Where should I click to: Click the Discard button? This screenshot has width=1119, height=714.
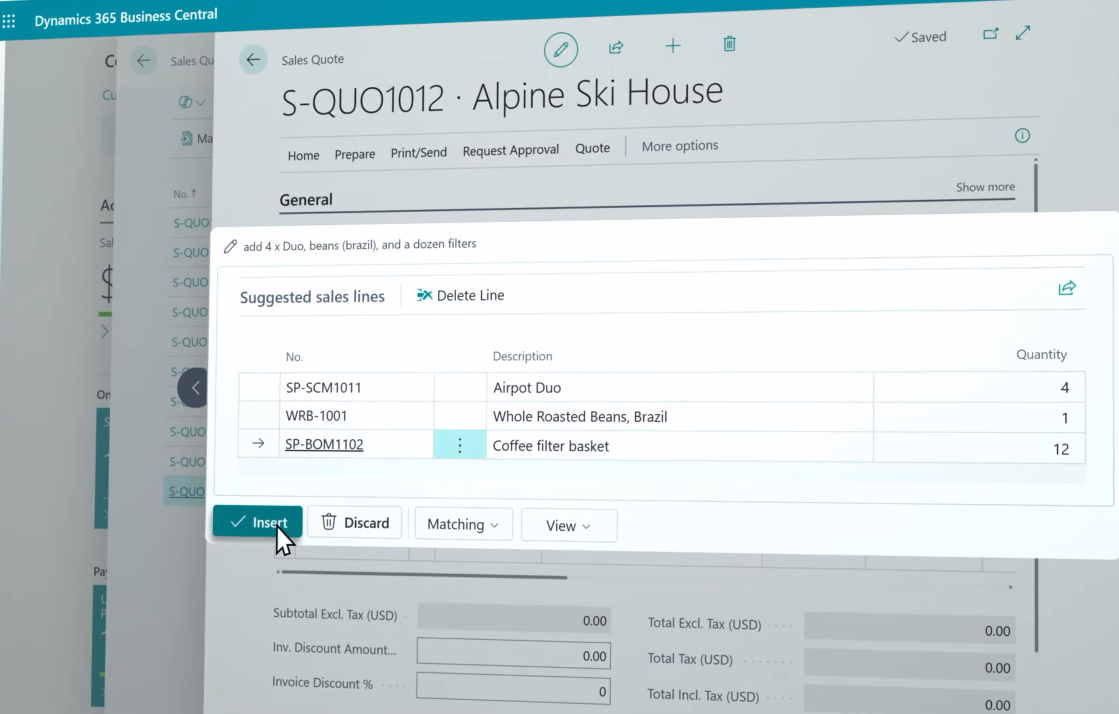click(355, 523)
